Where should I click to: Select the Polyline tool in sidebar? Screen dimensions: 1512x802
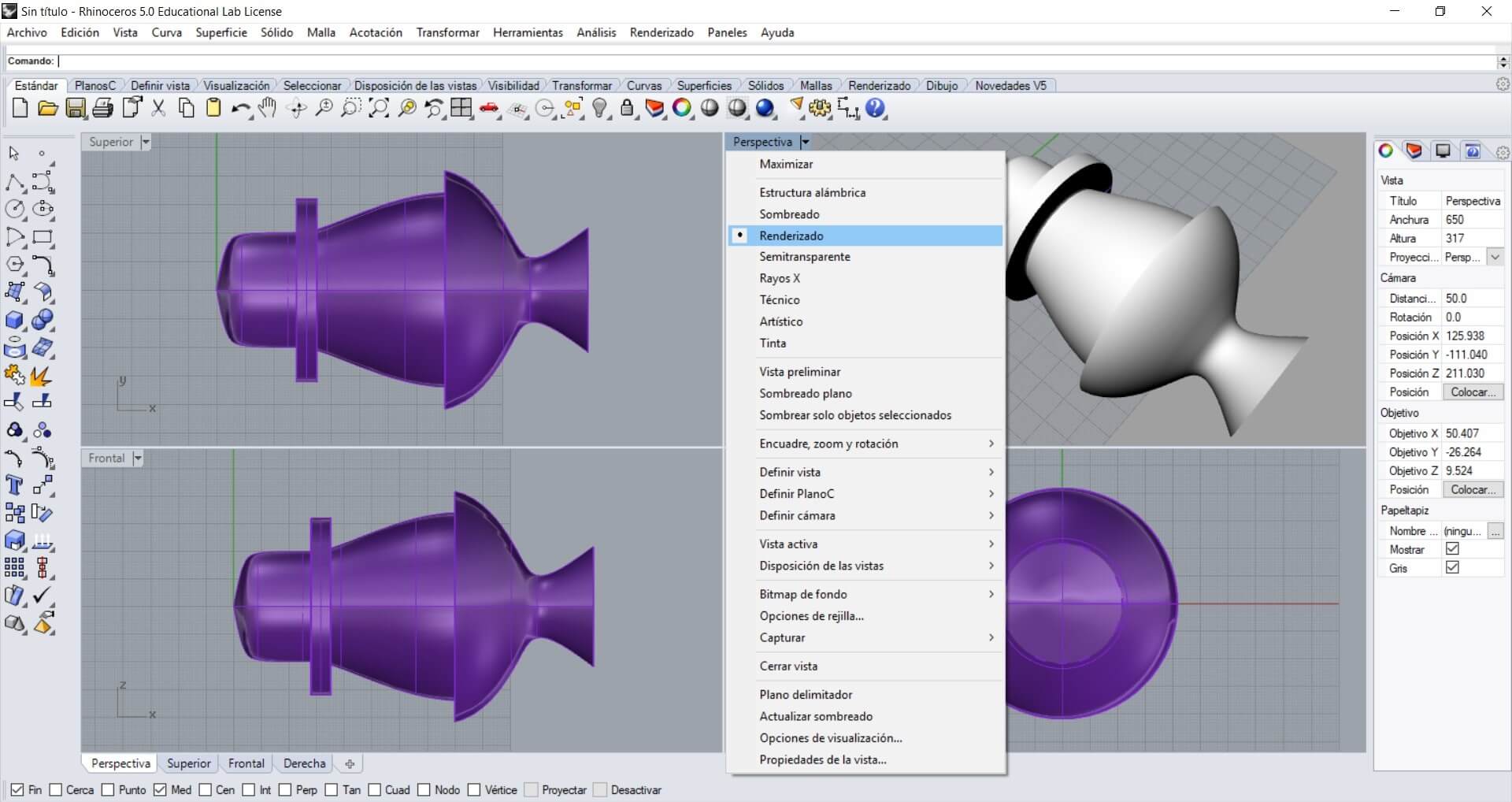pyautogui.click(x=14, y=181)
